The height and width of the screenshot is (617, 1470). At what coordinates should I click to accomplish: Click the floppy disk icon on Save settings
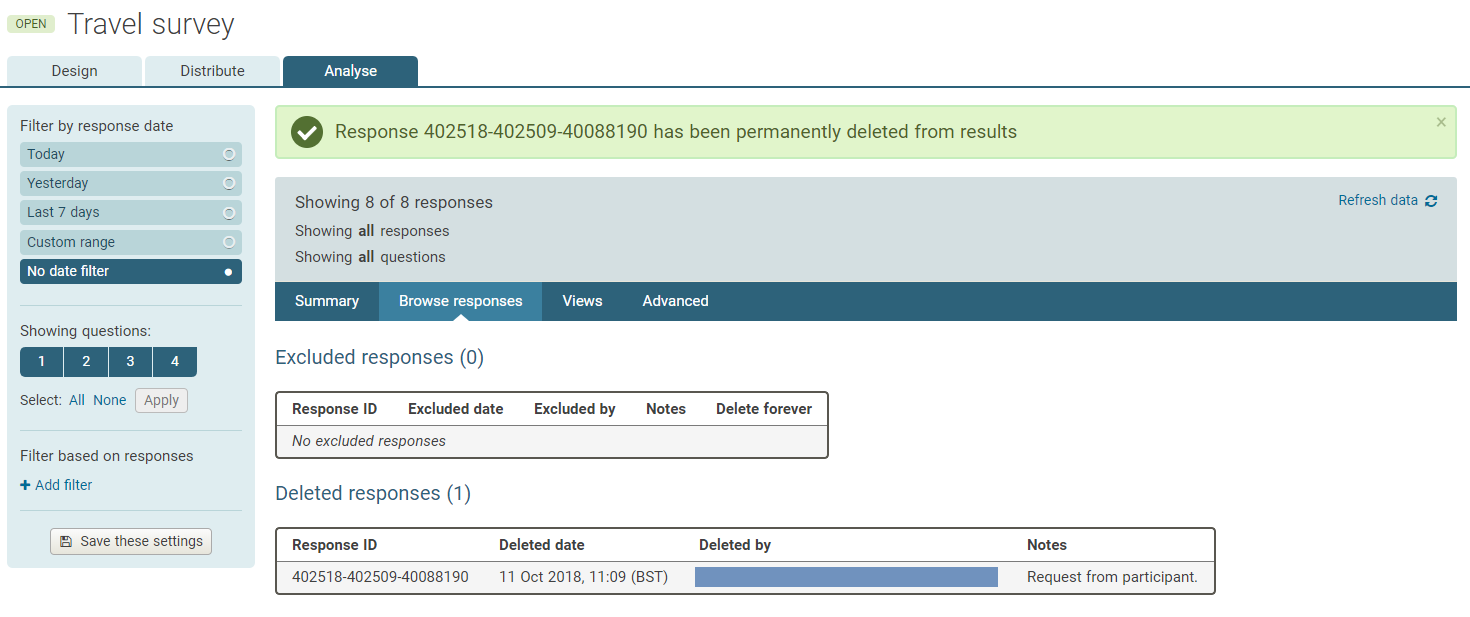click(66, 541)
